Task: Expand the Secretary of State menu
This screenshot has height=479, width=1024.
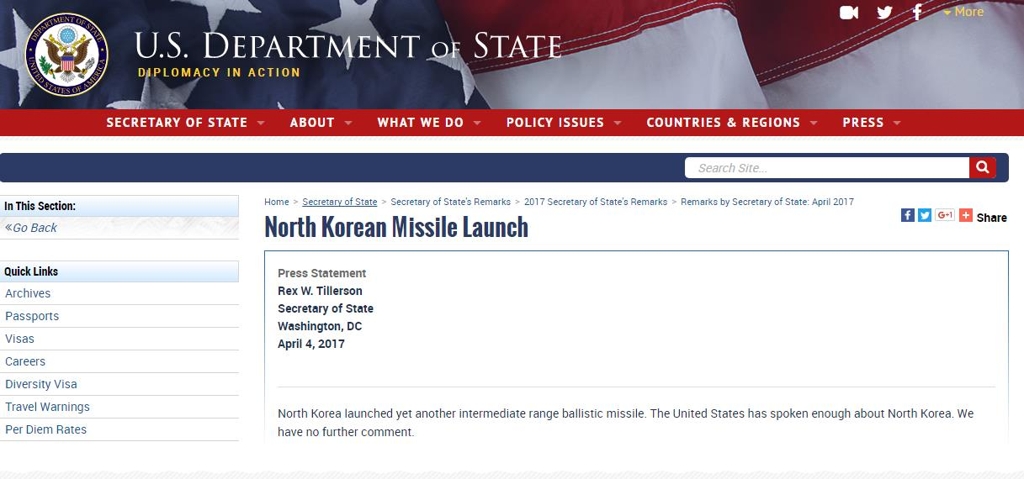Action: 185,122
